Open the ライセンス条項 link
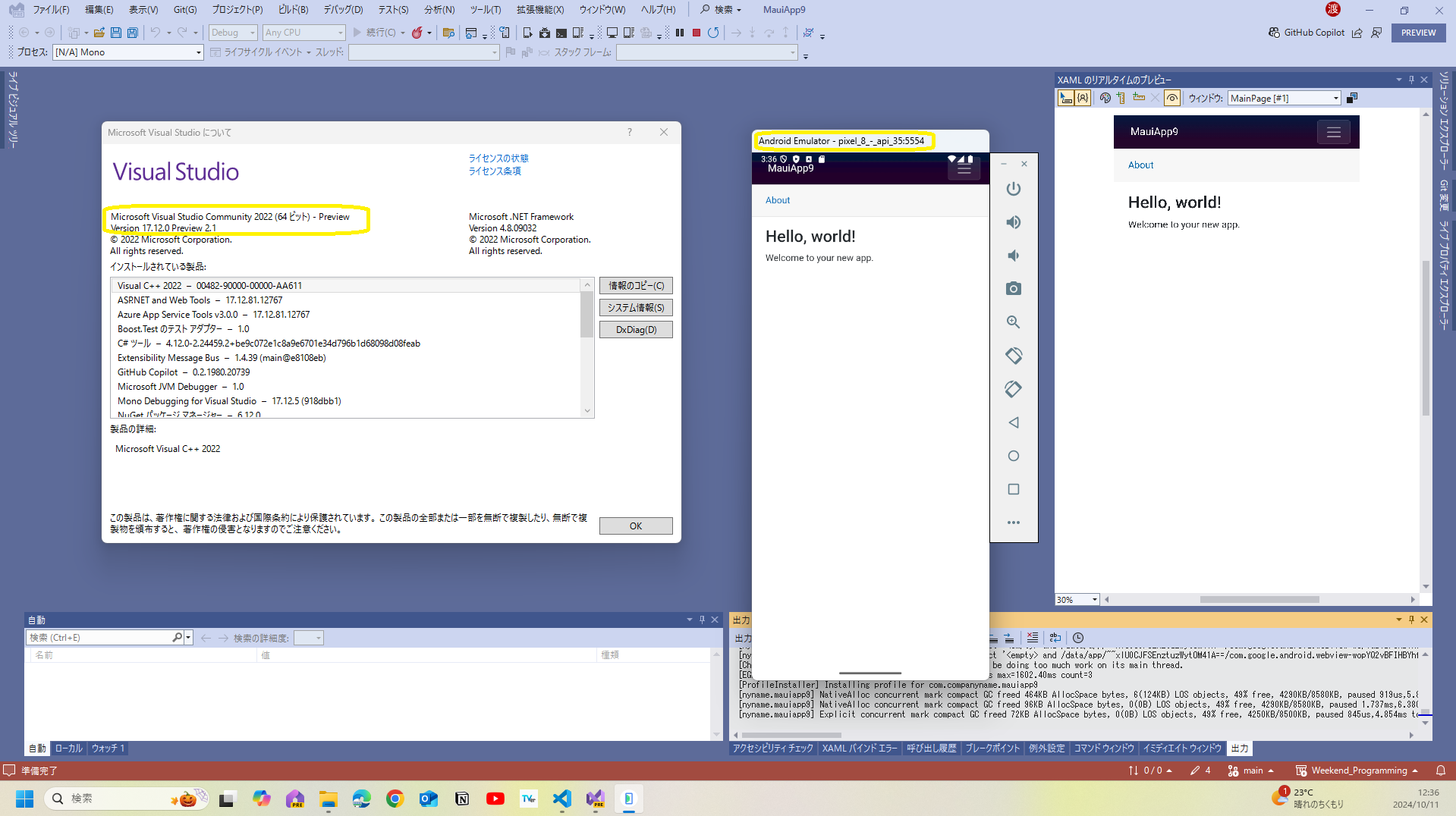Viewport: 1456px width, 816px height. click(x=495, y=171)
